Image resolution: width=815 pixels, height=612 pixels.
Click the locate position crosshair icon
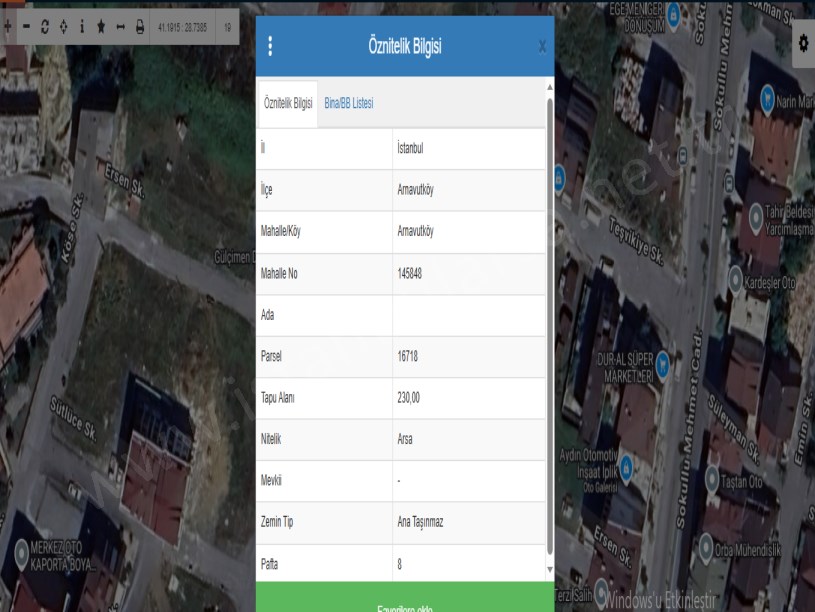click(63, 26)
